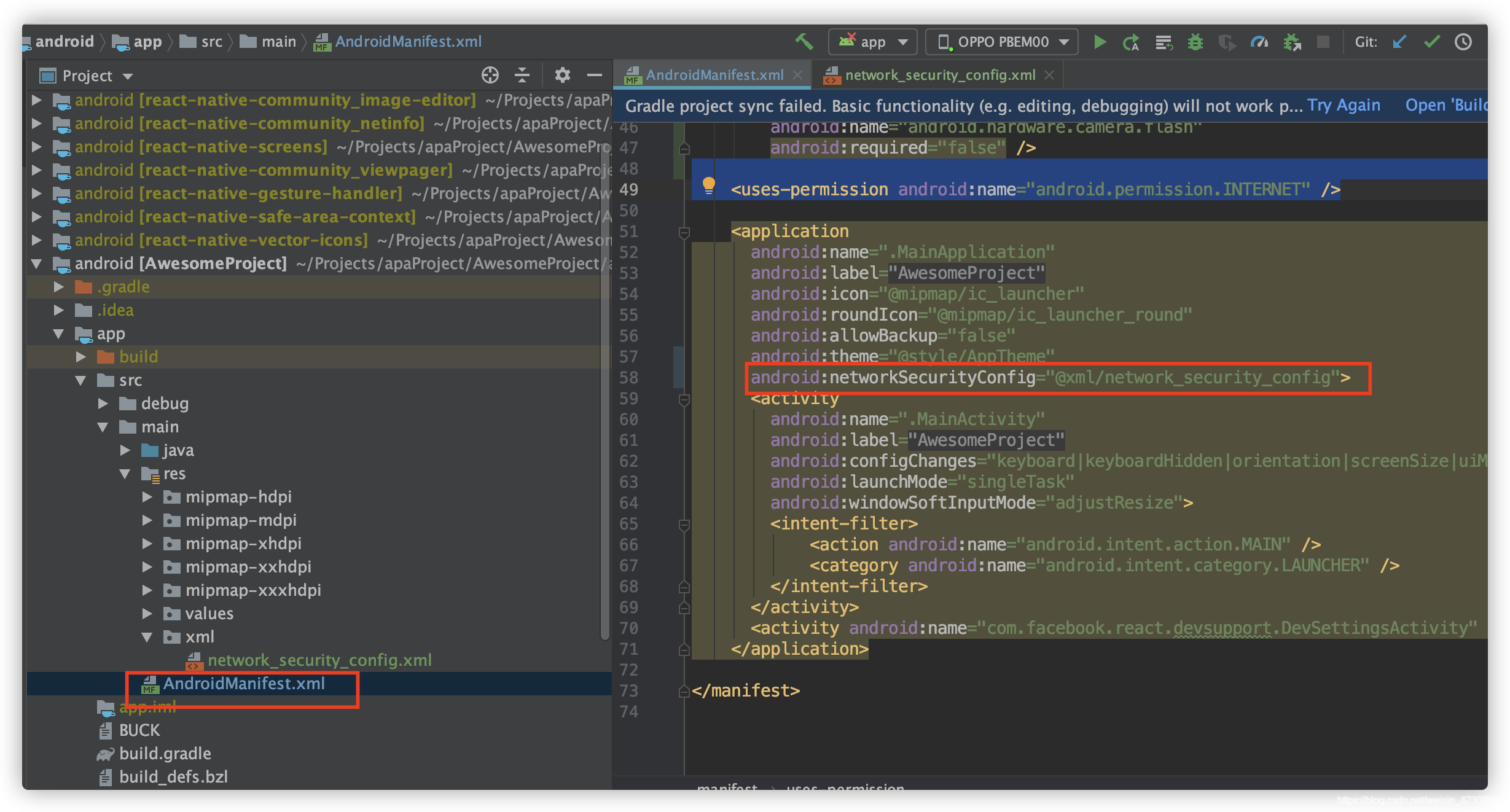The height and width of the screenshot is (812, 1510).
Task: Collapse the res folder
Action: [125, 474]
